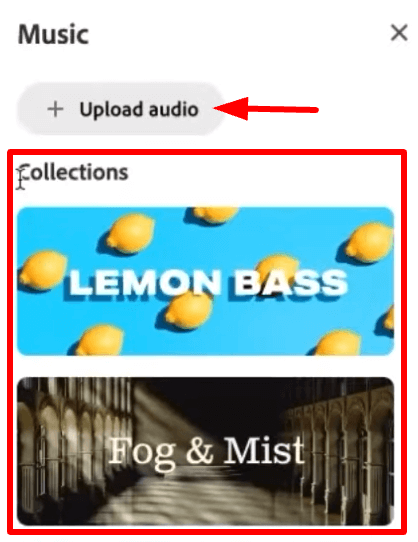Open the Fog & Mist music collection

(x=205, y=451)
